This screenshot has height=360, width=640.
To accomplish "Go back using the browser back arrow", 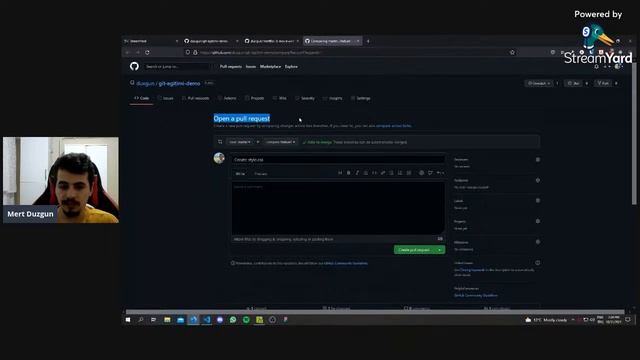I will coord(128,52).
